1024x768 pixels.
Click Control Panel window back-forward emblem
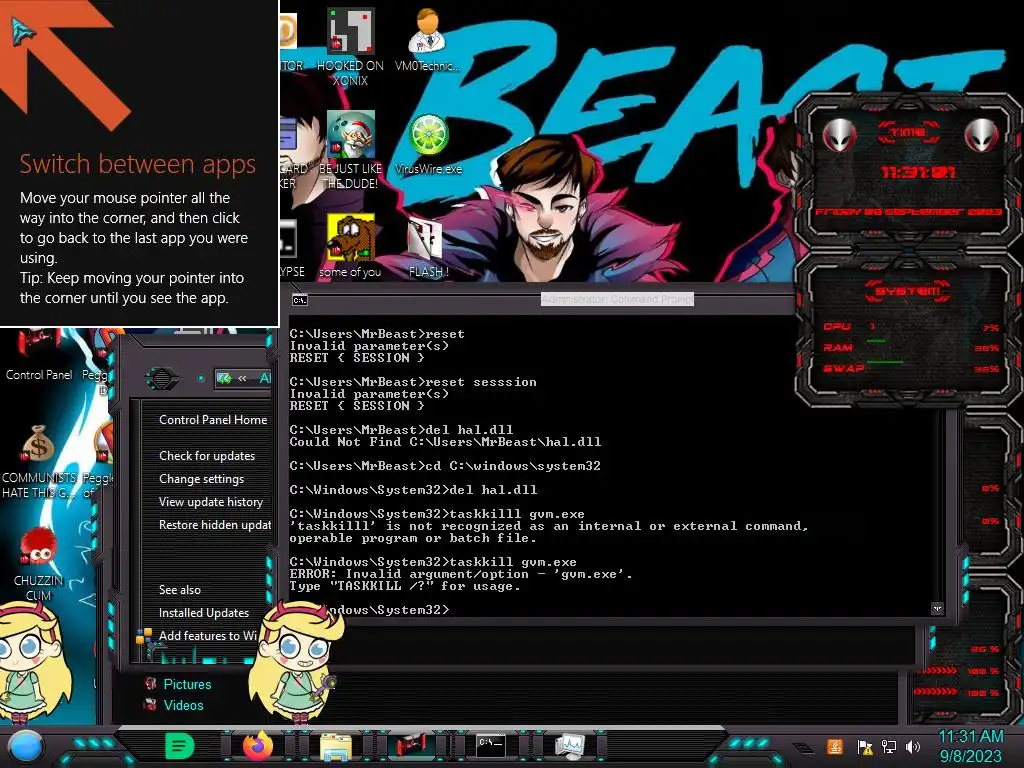pyautogui.click(x=161, y=378)
